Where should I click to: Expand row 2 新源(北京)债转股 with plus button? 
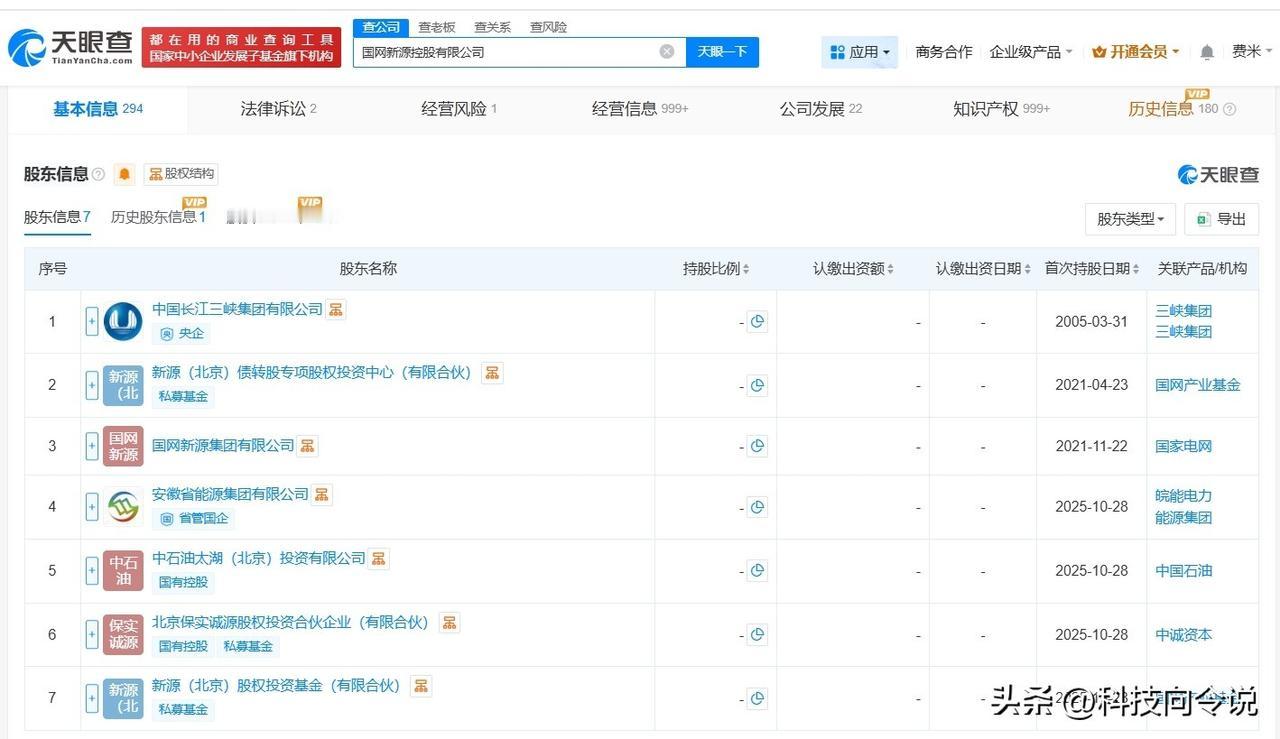click(x=92, y=385)
